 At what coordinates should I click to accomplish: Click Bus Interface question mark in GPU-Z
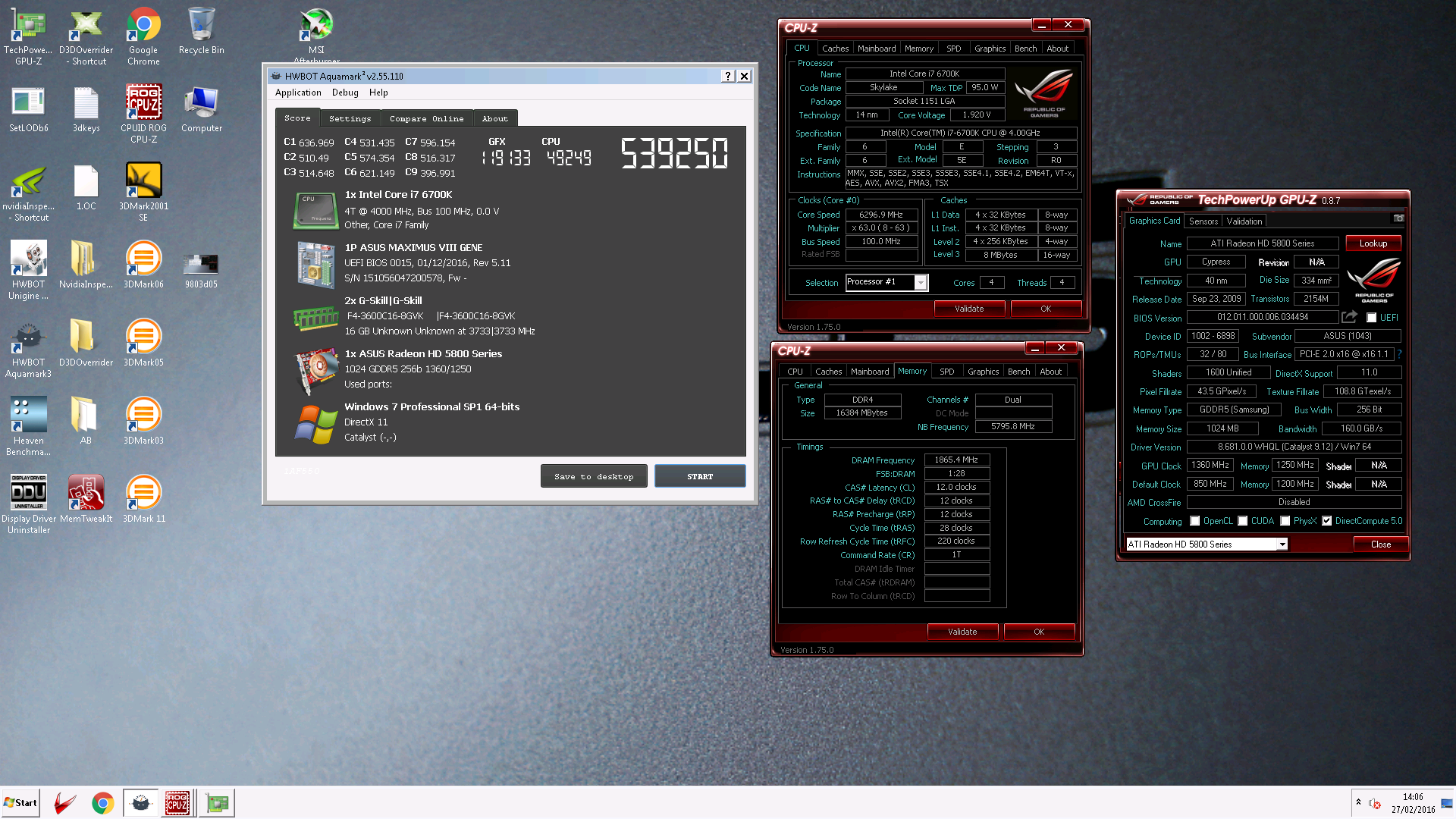coord(1399,354)
